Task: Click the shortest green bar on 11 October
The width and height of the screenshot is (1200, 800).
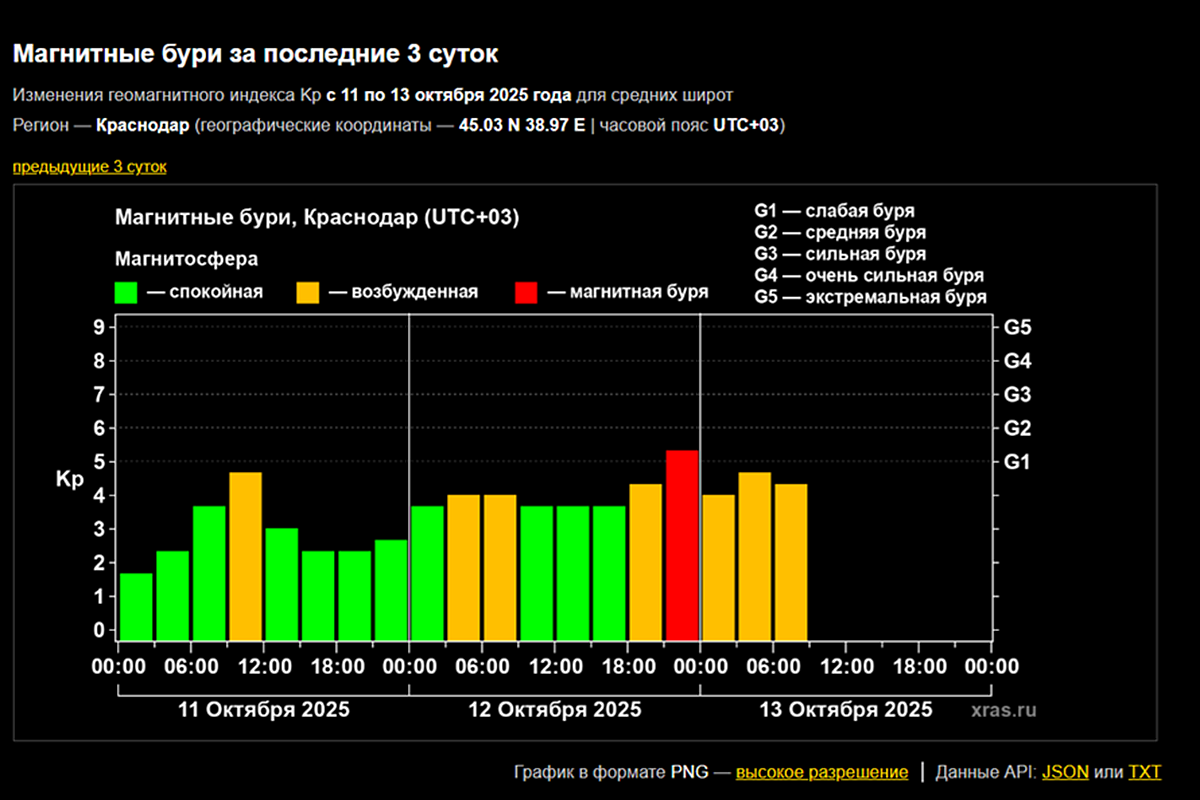Action: 136,606
